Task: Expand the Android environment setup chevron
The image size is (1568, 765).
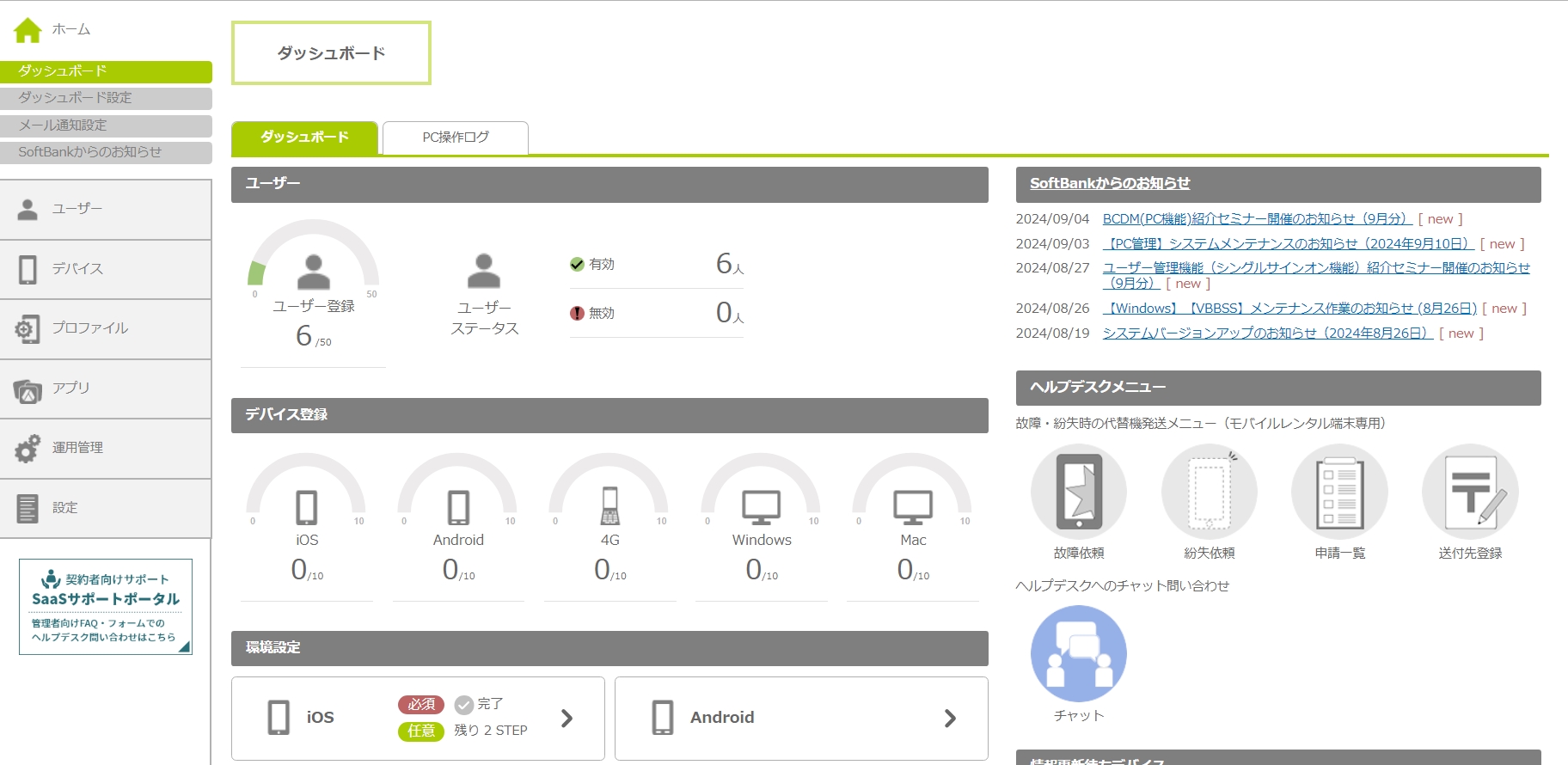Action: click(x=950, y=719)
